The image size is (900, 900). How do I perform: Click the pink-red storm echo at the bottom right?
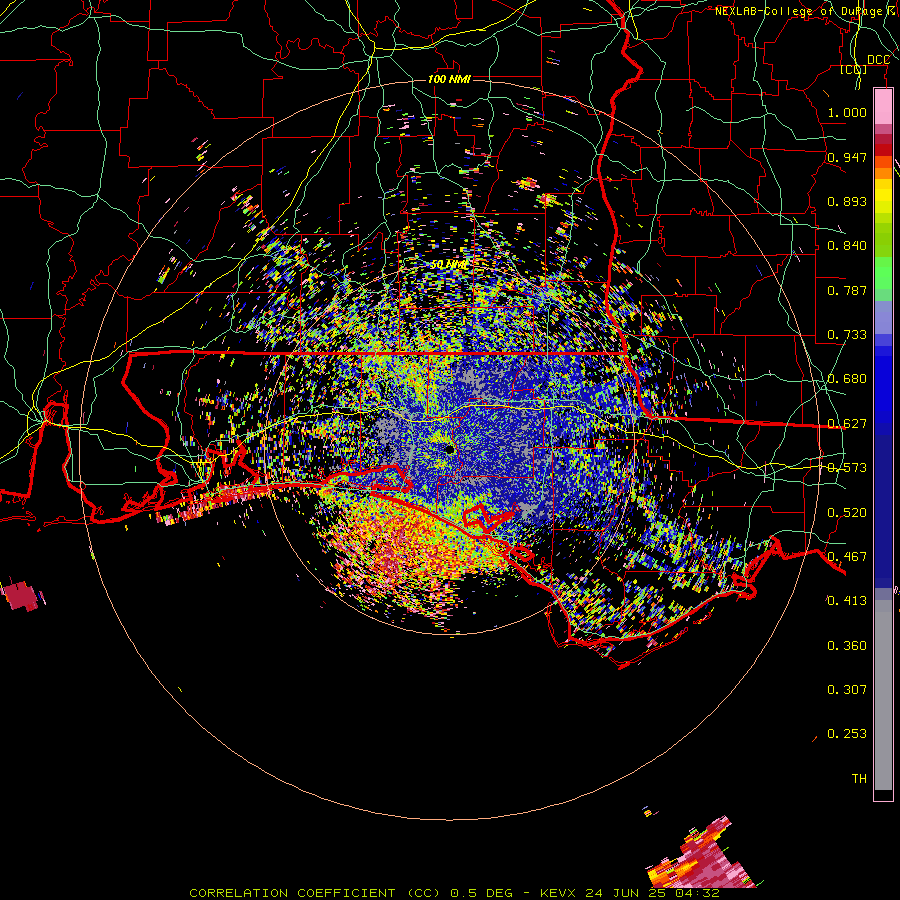[x=704, y=857]
